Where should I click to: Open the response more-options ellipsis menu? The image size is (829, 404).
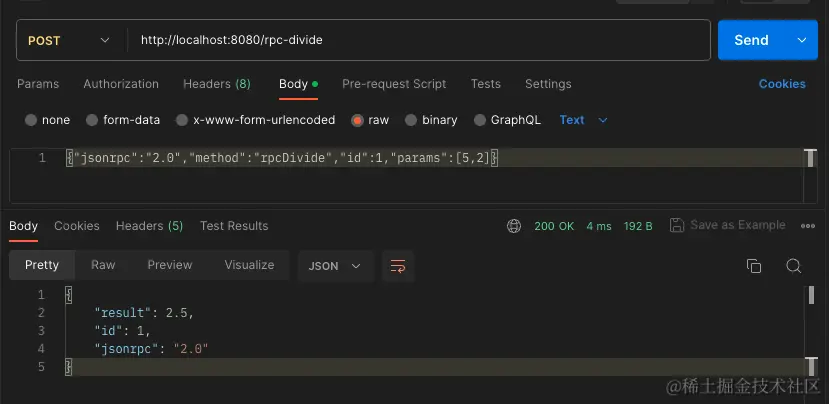point(807,226)
